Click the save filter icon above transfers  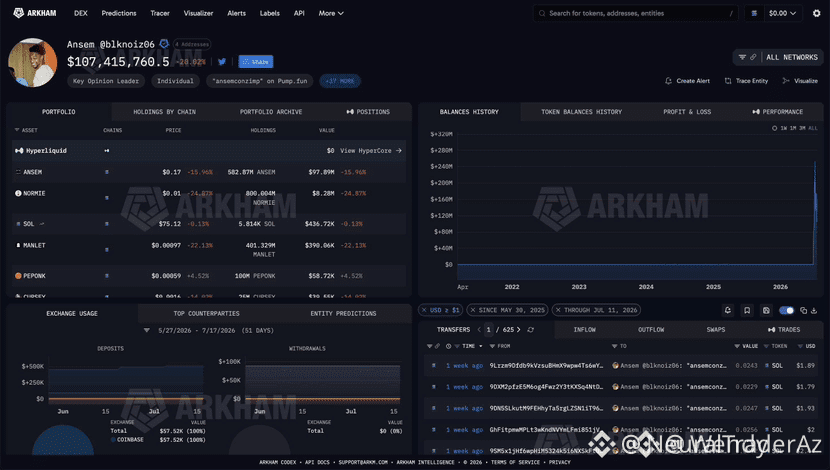[766, 310]
